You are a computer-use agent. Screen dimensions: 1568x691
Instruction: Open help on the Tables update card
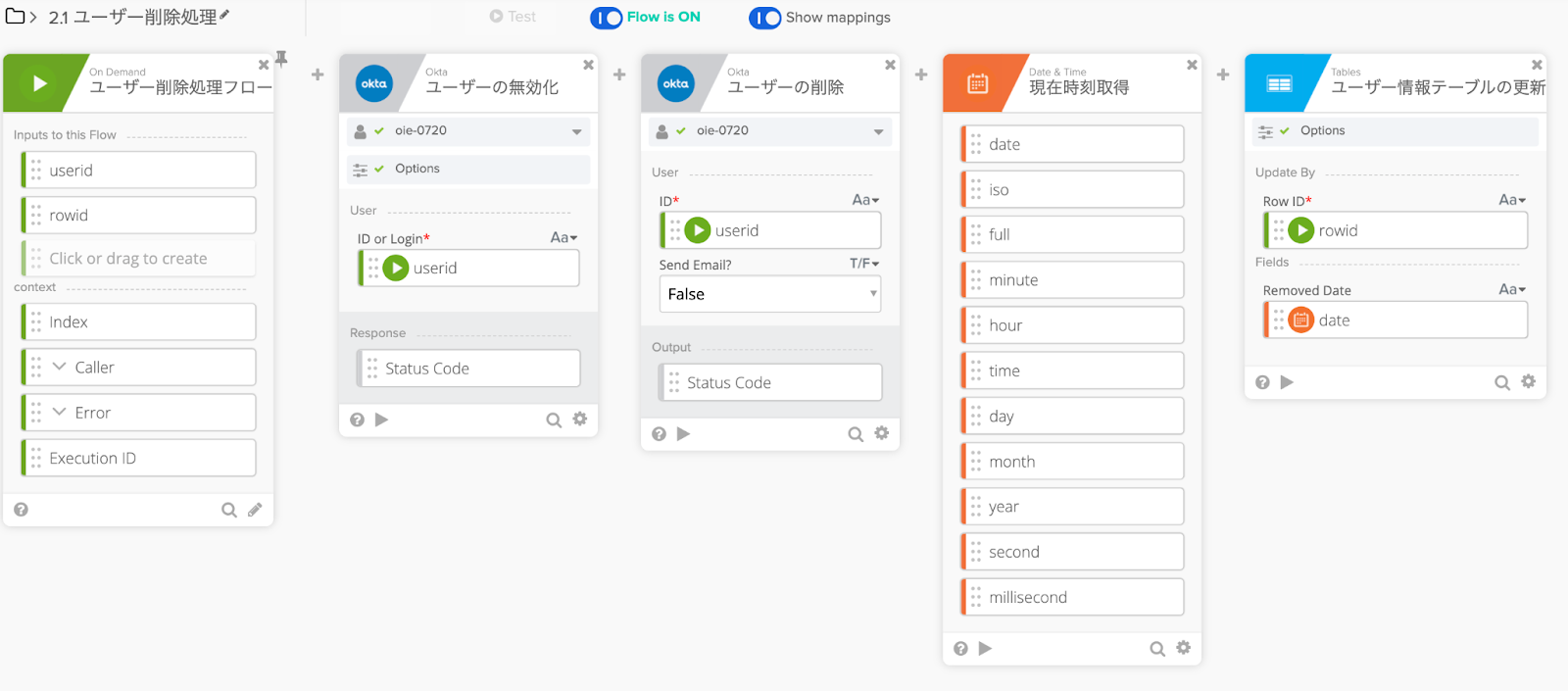click(x=1262, y=382)
